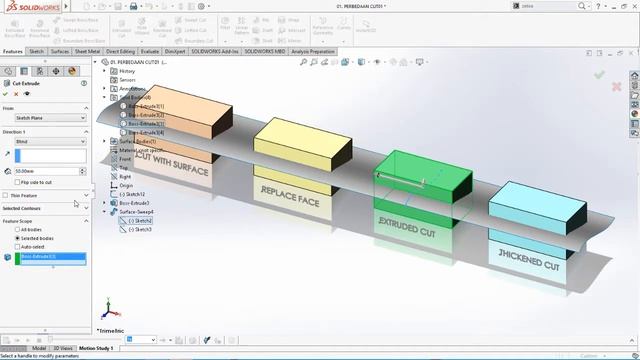640x360 pixels.
Task: Click the SOLIDWORKS logo button
Action: point(33,7)
